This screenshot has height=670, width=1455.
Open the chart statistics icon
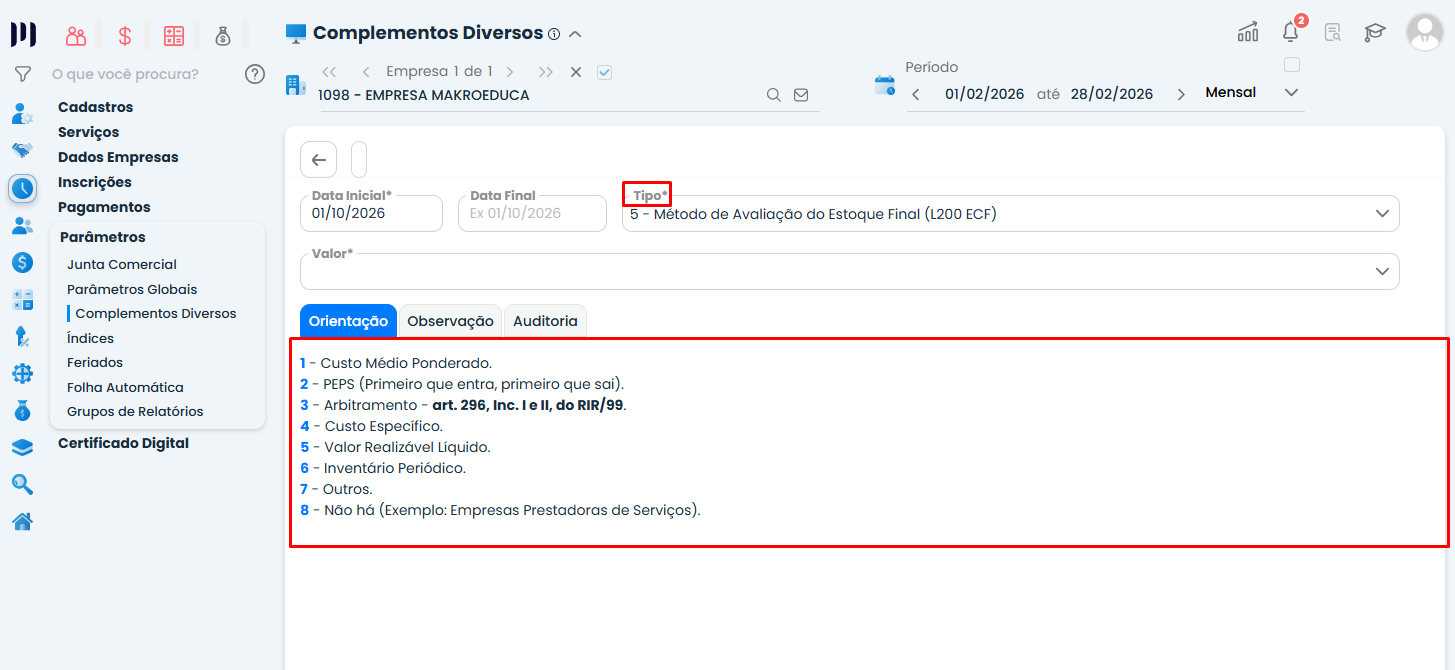pos(1248,32)
